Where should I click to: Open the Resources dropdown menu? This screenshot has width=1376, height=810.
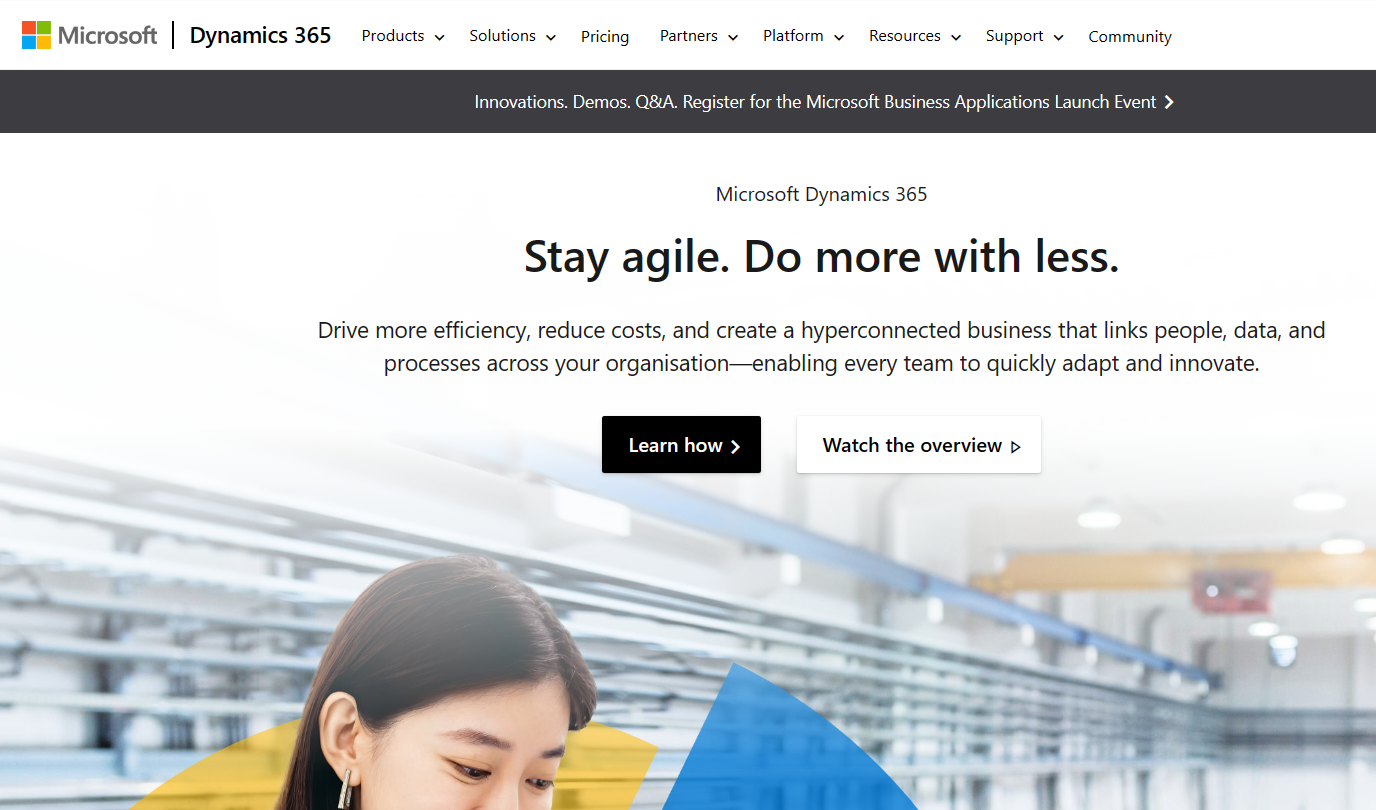point(904,35)
